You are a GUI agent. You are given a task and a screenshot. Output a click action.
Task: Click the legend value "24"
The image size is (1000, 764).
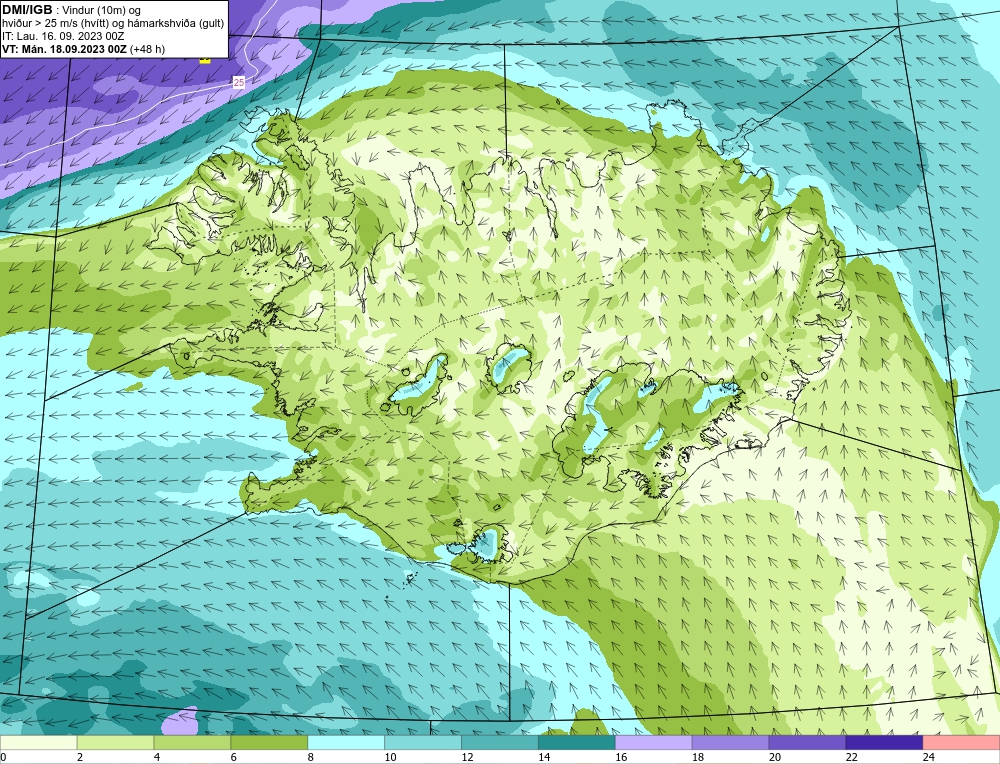coord(929,757)
